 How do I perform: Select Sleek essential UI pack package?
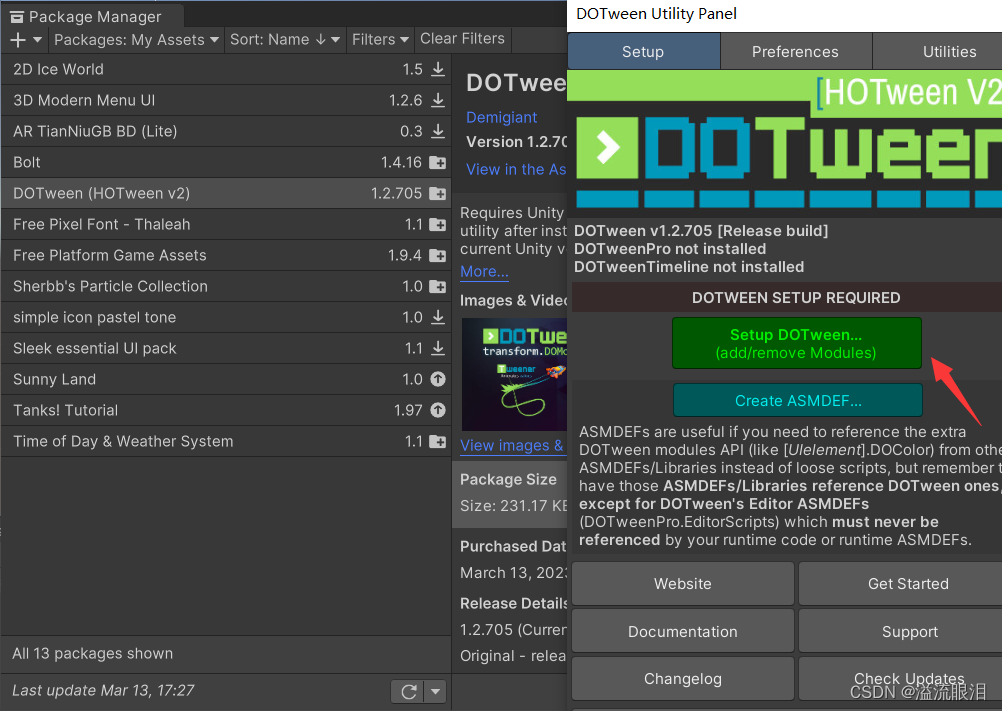[x=226, y=348]
